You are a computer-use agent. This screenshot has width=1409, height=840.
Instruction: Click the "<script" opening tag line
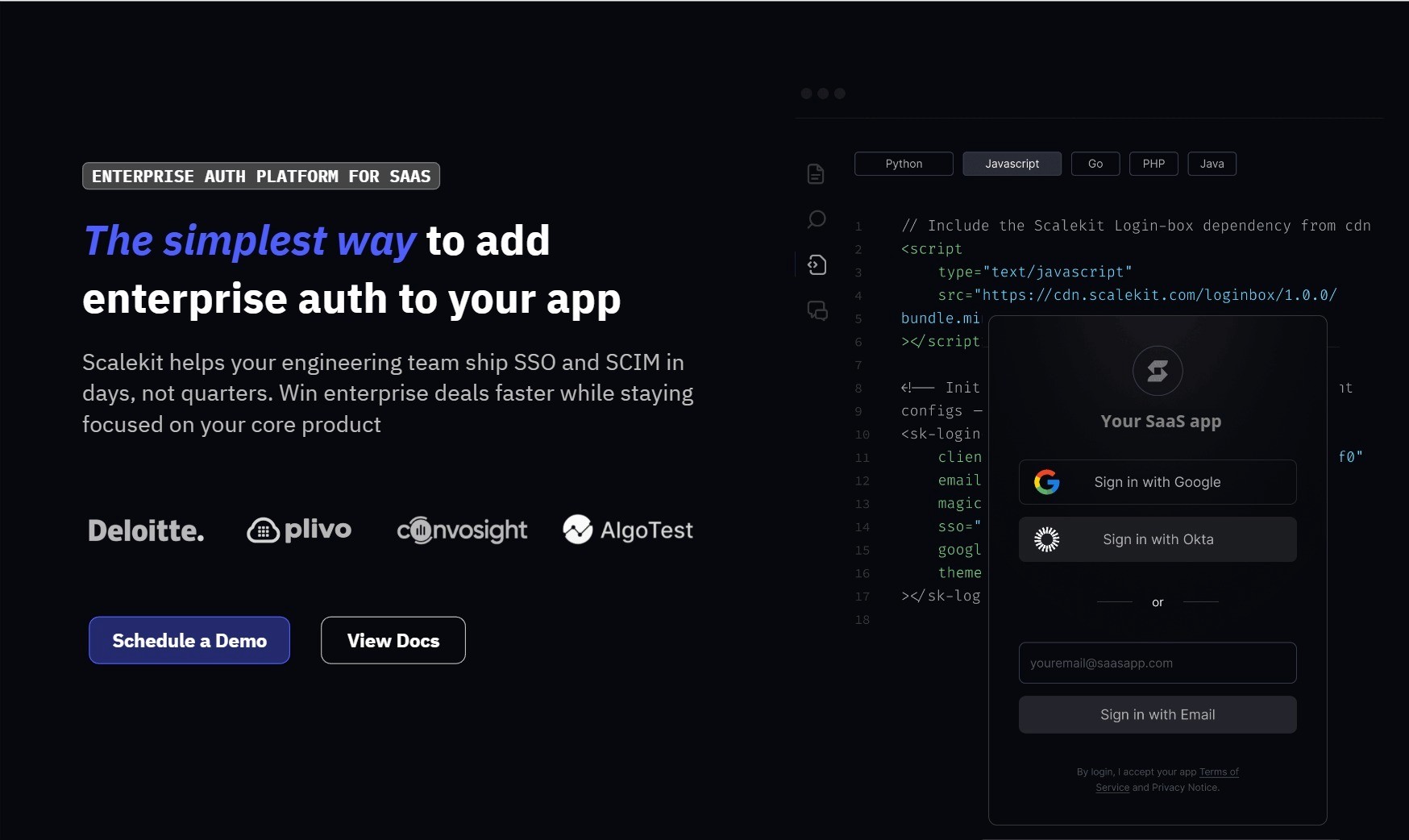pos(932,249)
